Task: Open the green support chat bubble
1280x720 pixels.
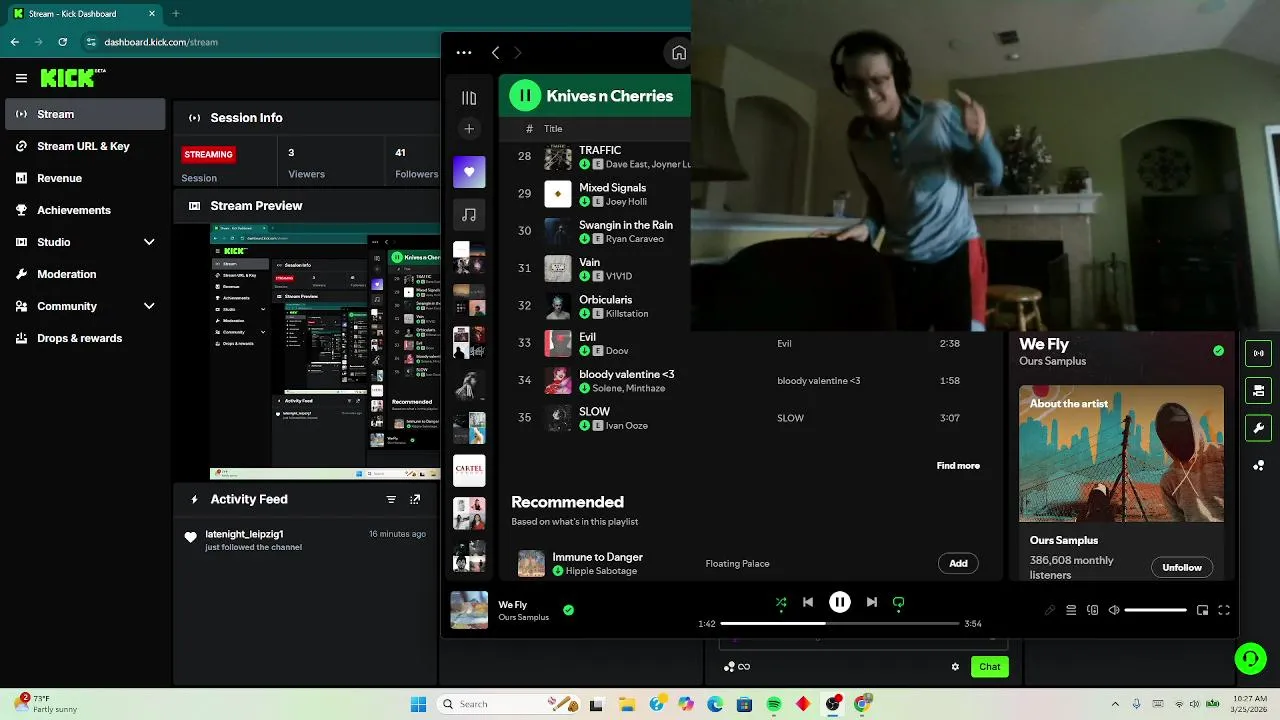Action: (1250, 658)
